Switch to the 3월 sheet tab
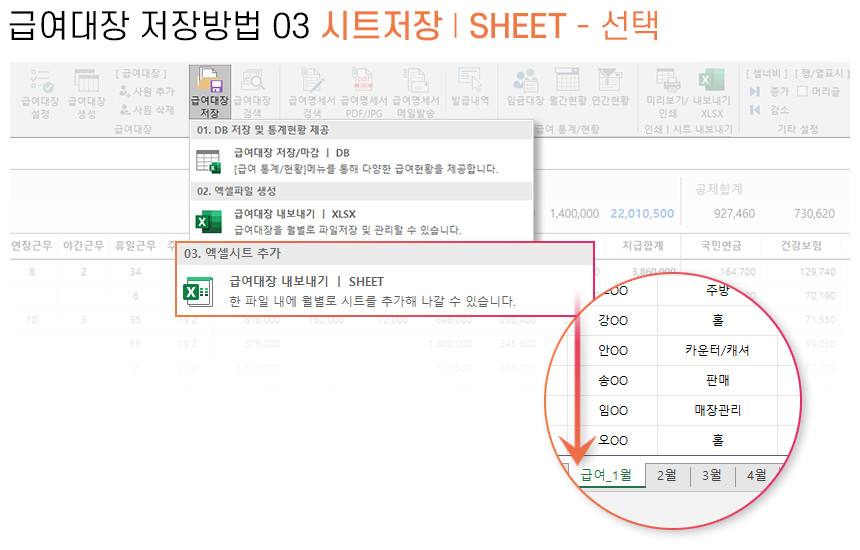 711,475
